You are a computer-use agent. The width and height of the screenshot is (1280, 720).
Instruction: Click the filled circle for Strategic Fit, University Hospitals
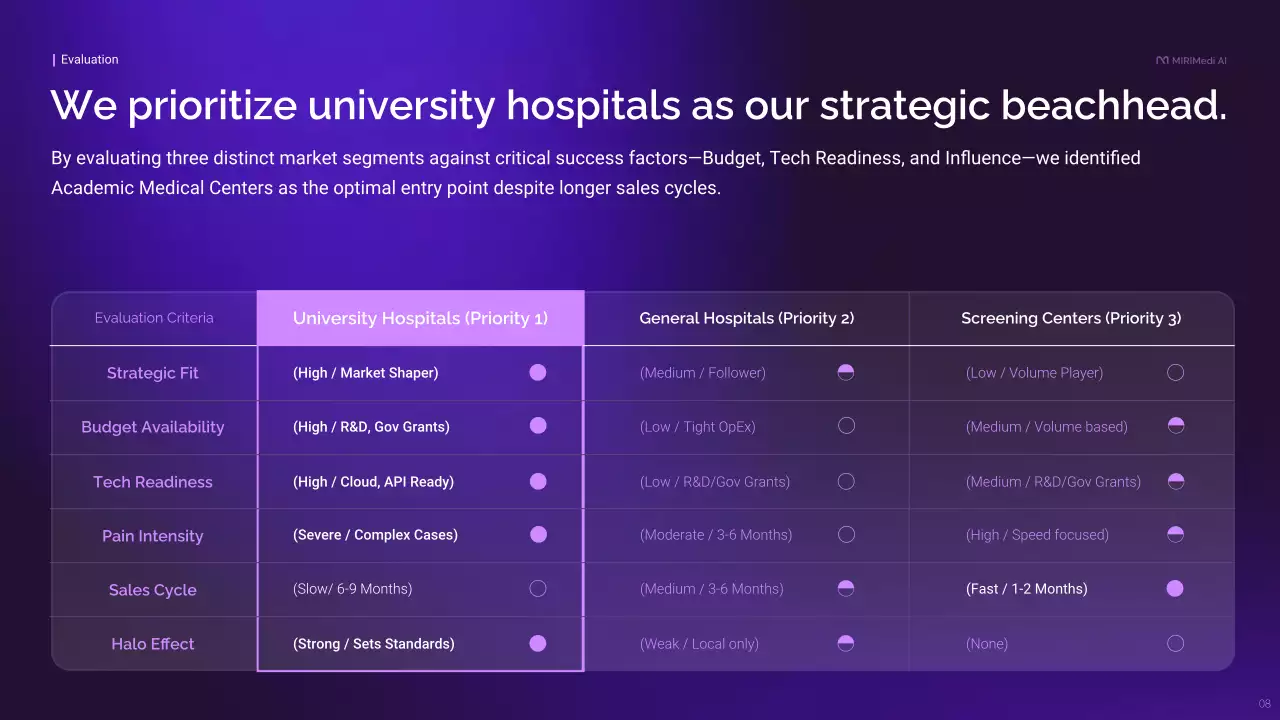[538, 373]
